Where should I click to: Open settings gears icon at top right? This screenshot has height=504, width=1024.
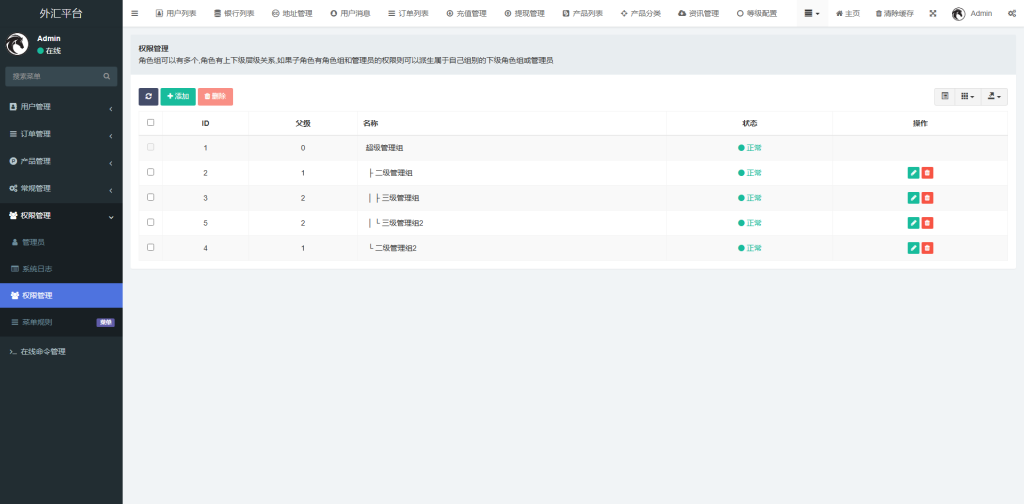pyautogui.click(x=1012, y=13)
